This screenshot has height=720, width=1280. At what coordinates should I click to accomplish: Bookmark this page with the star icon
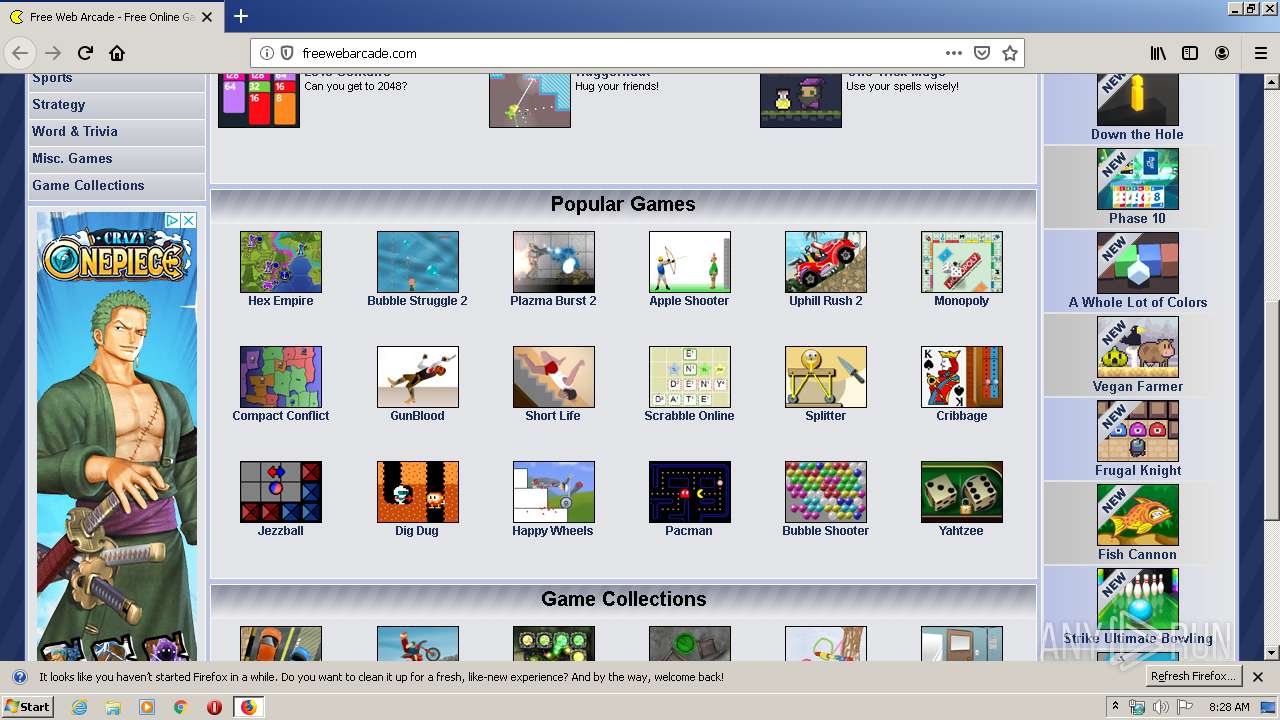1010,53
